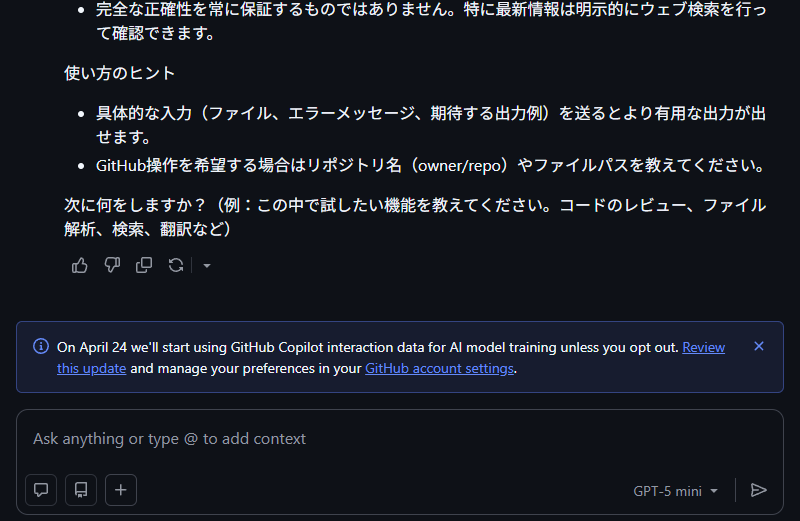Viewport: 800px width, 521px height.
Task: Send the message with the arrow icon
Action: click(x=759, y=490)
